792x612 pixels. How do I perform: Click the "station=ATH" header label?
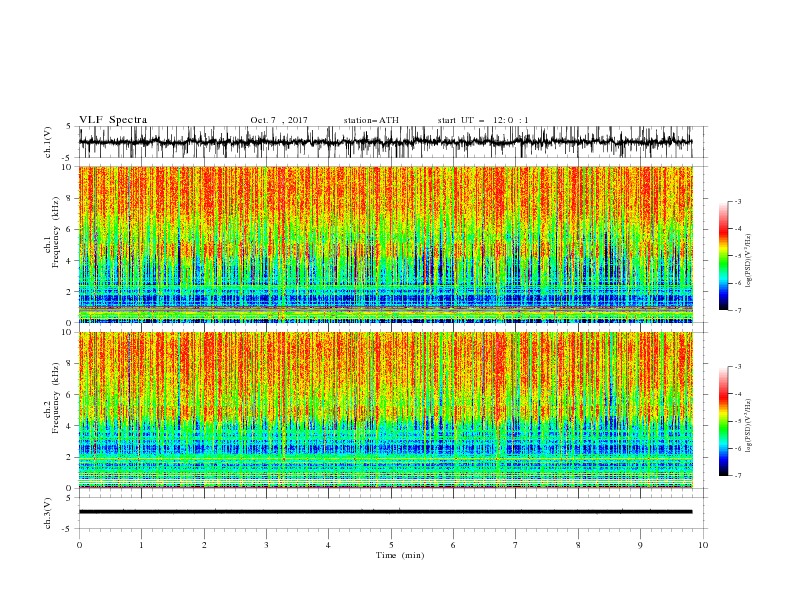(371, 120)
